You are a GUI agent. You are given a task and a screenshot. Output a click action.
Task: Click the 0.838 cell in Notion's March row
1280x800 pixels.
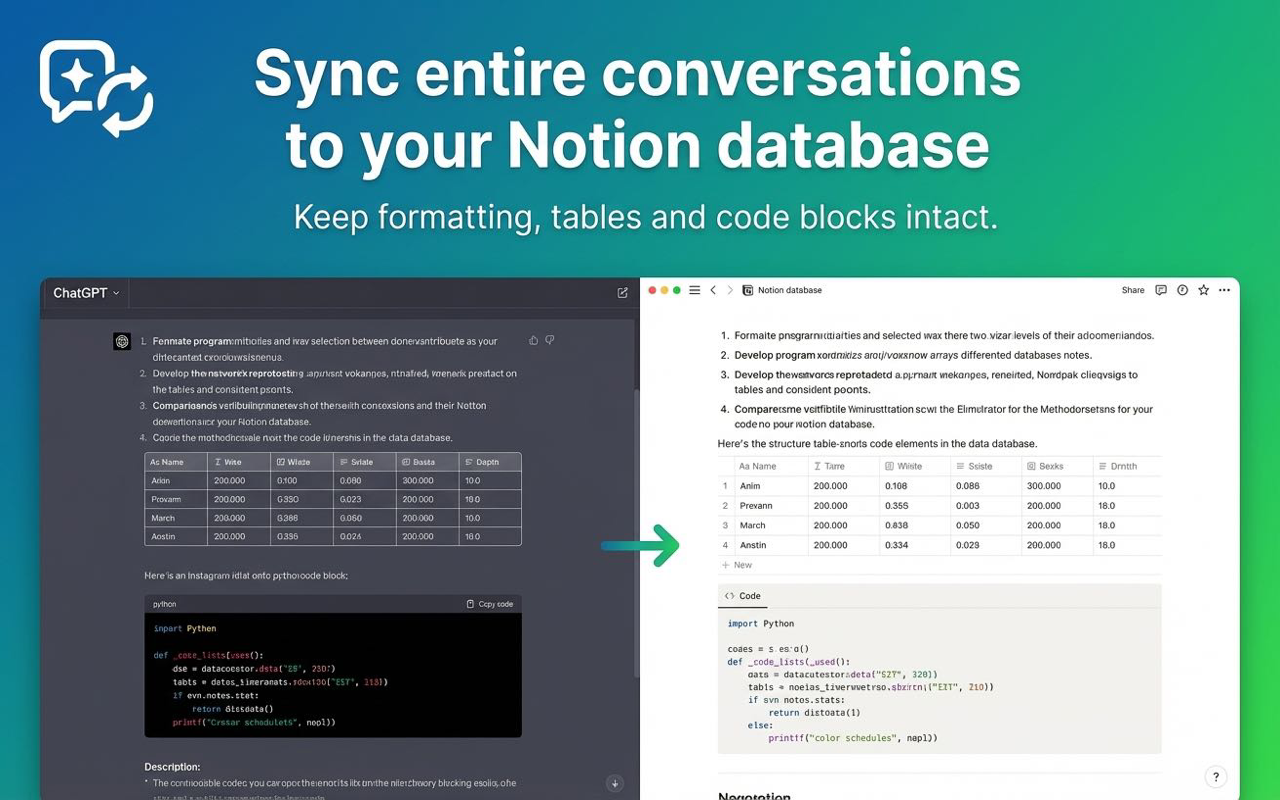point(914,525)
